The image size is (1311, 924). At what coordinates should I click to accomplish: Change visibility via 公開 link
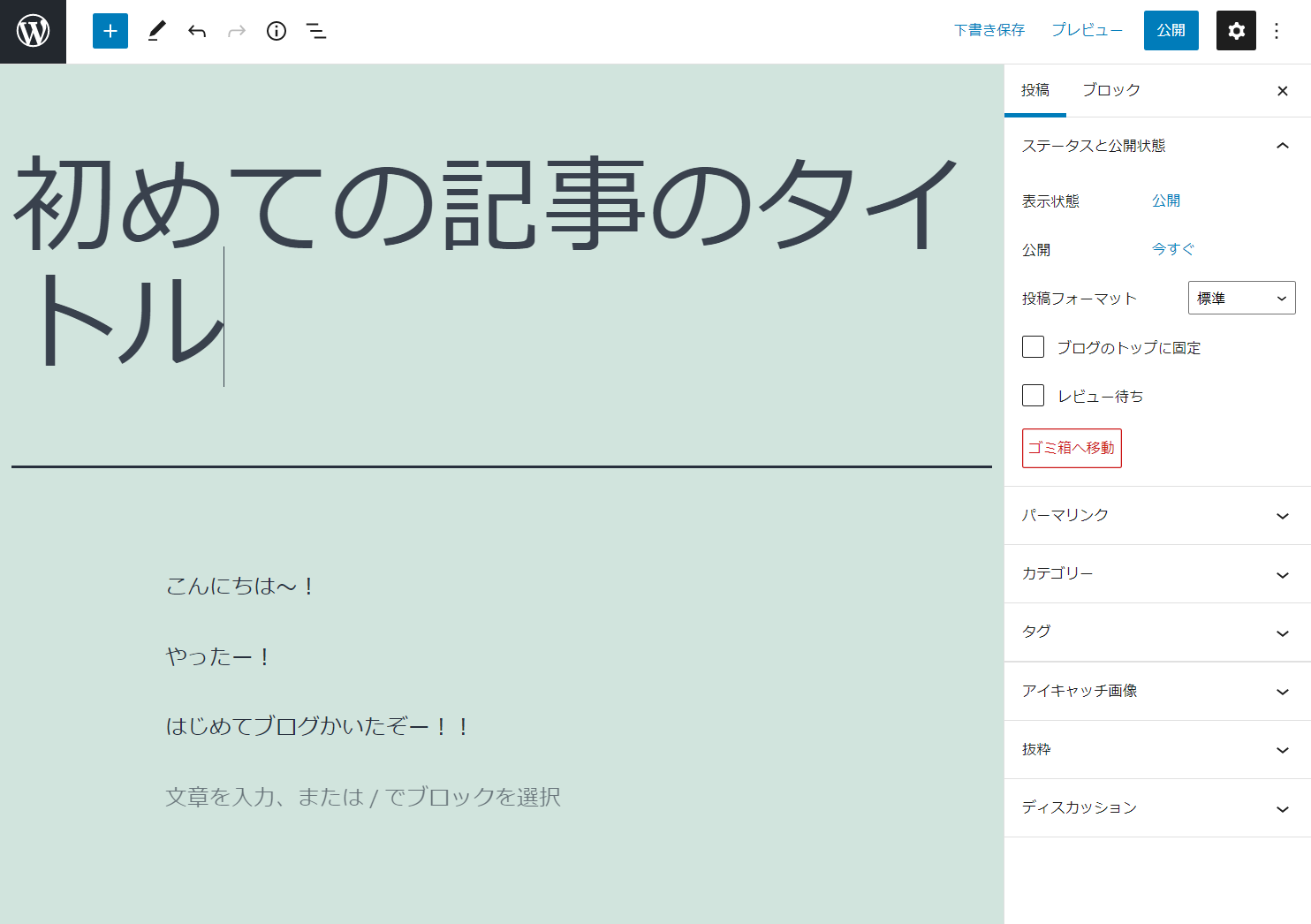click(x=1166, y=201)
